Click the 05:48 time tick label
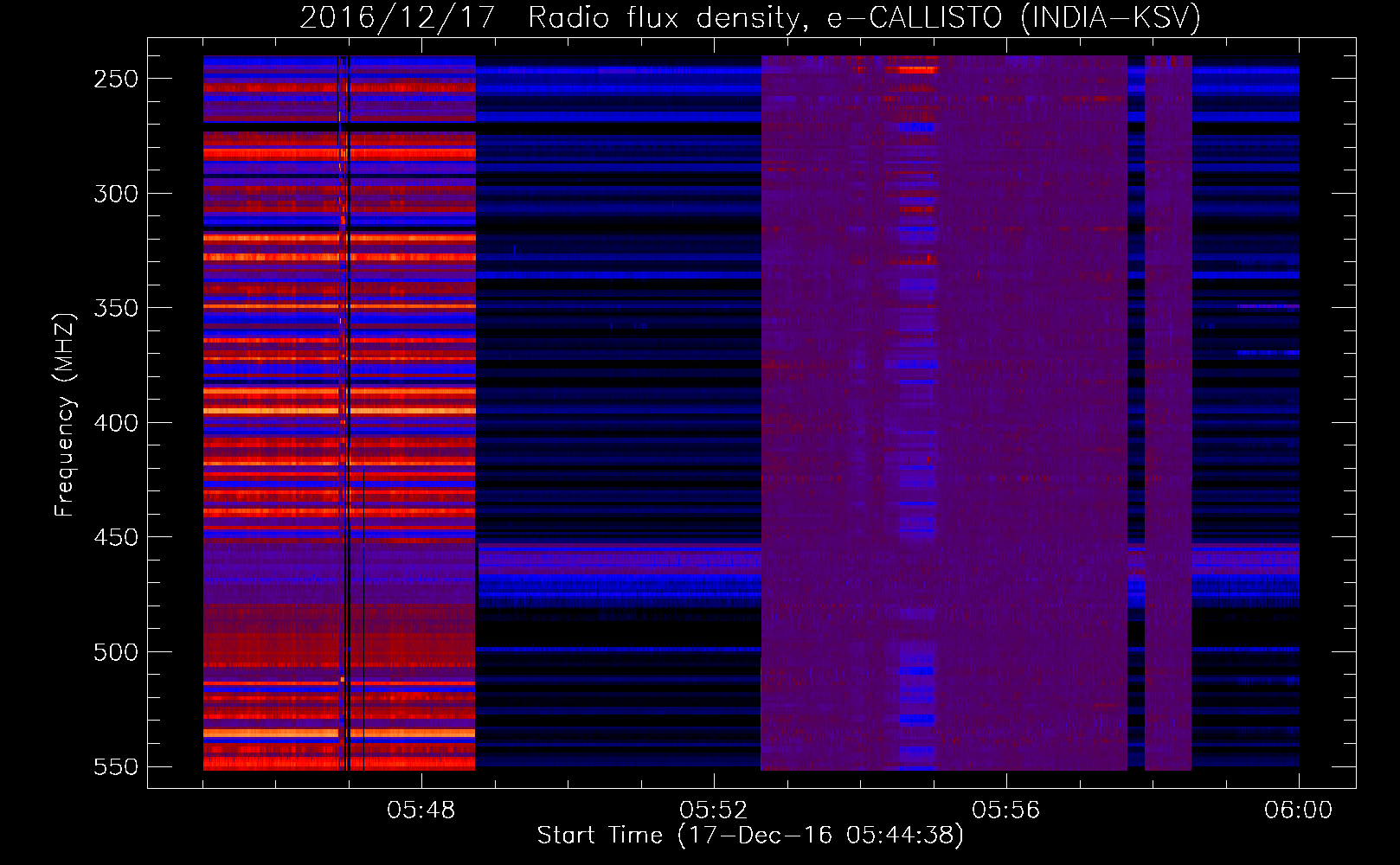Image resolution: width=1400 pixels, height=865 pixels. pos(421,811)
